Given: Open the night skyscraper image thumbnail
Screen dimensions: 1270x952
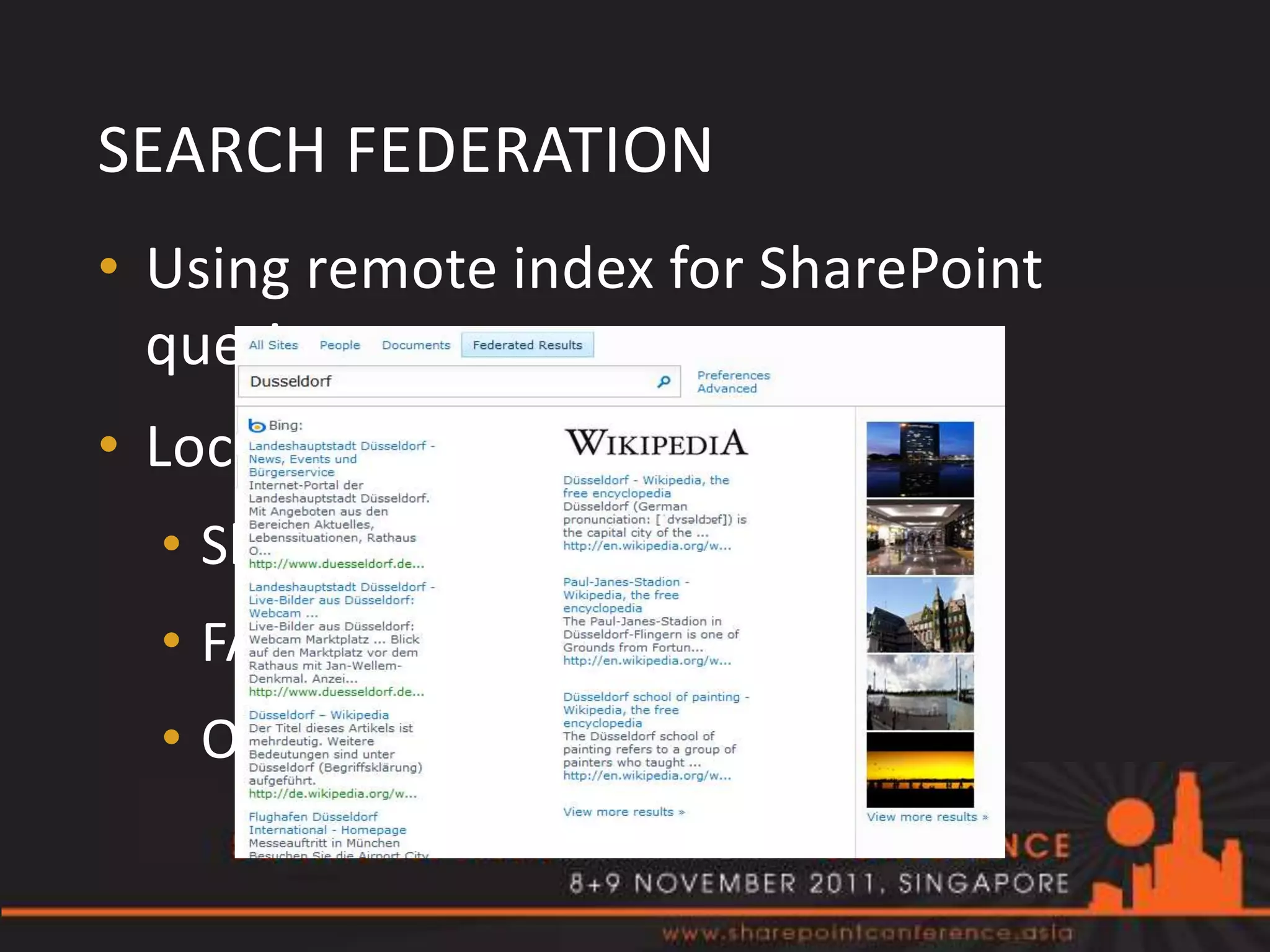Looking at the screenshot, I should point(920,459).
